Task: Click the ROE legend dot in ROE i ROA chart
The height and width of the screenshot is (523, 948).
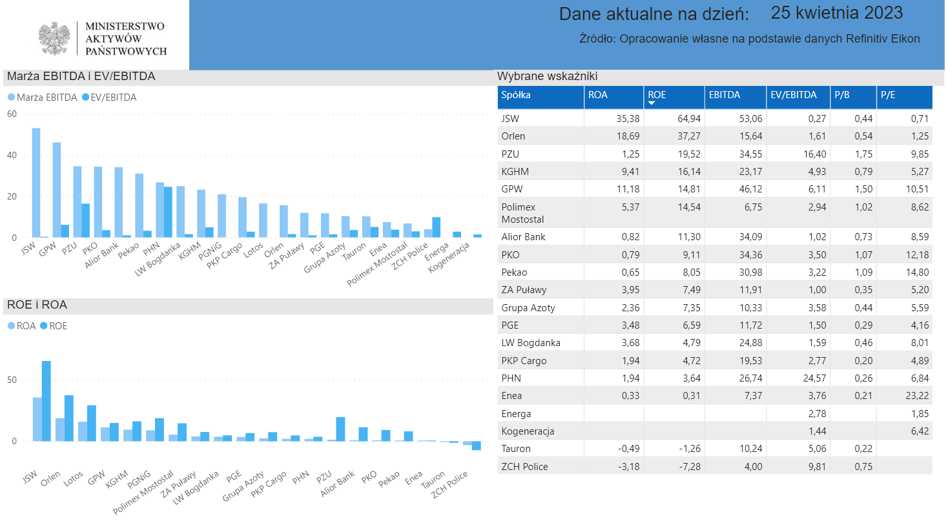Action: pyautogui.click(x=44, y=326)
